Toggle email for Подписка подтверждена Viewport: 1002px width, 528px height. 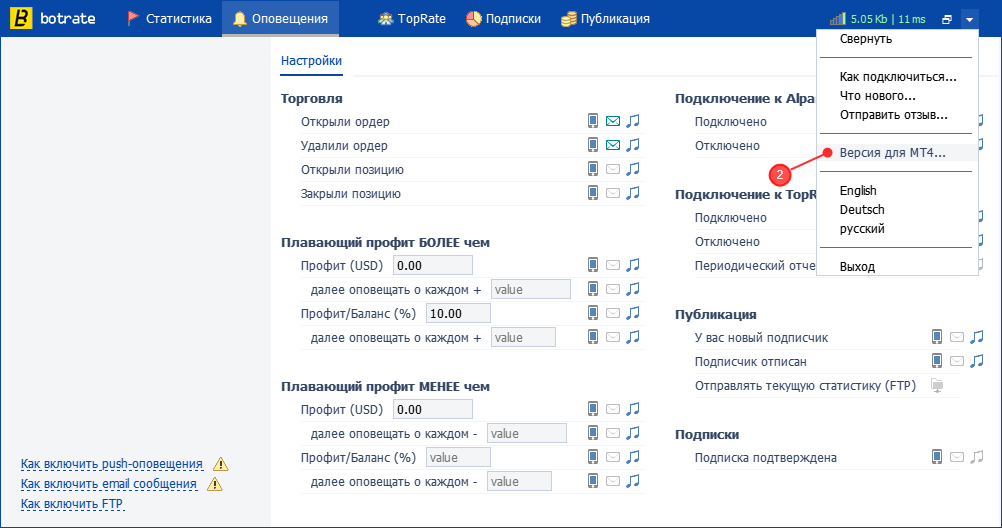(957, 457)
